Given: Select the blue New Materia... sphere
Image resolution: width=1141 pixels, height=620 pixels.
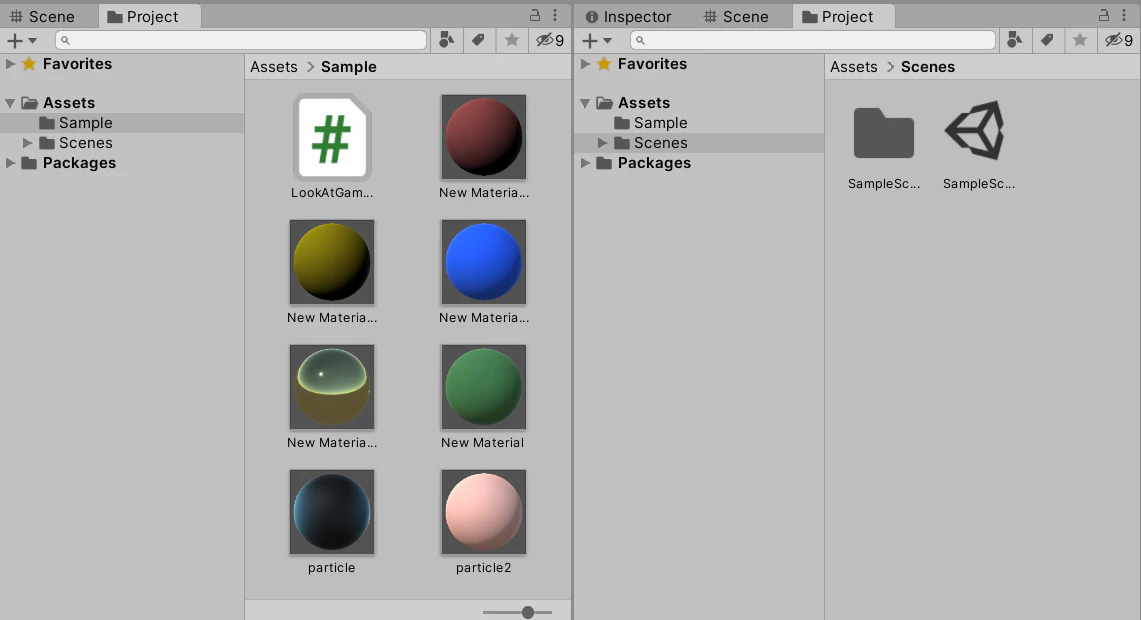Looking at the screenshot, I should click(x=483, y=262).
